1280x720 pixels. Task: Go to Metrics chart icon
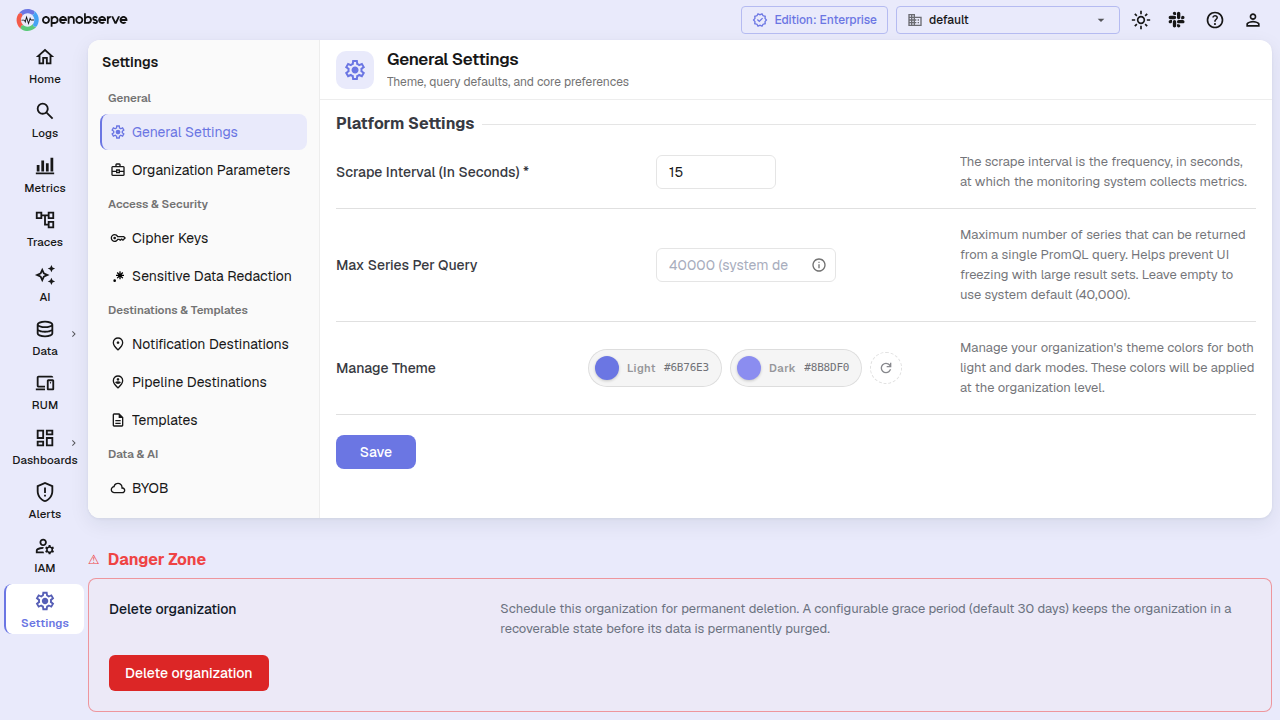(x=45, y=166)
